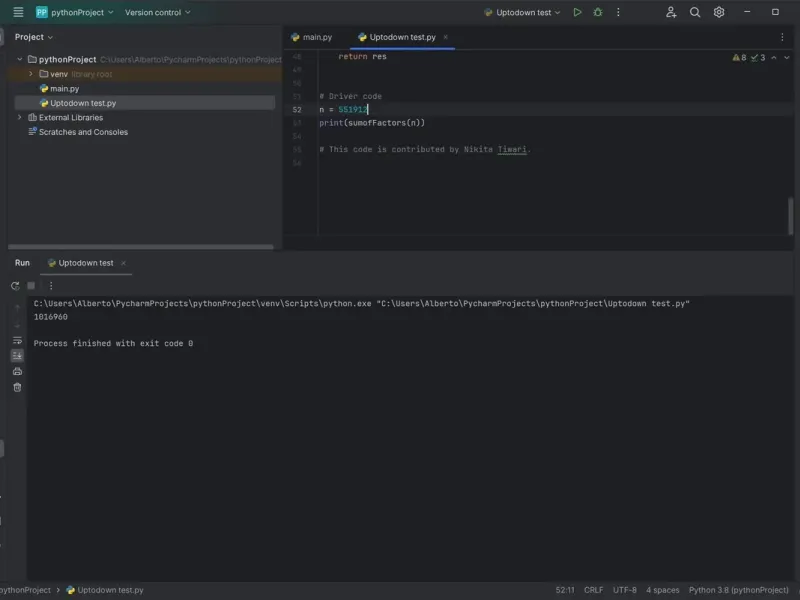800x600 pixels.
Task: Open the main hamburger menu
Action: (x=18, y=13)
